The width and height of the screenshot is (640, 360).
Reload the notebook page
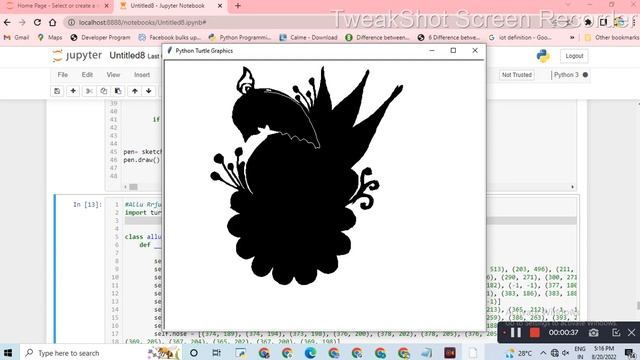37,22
